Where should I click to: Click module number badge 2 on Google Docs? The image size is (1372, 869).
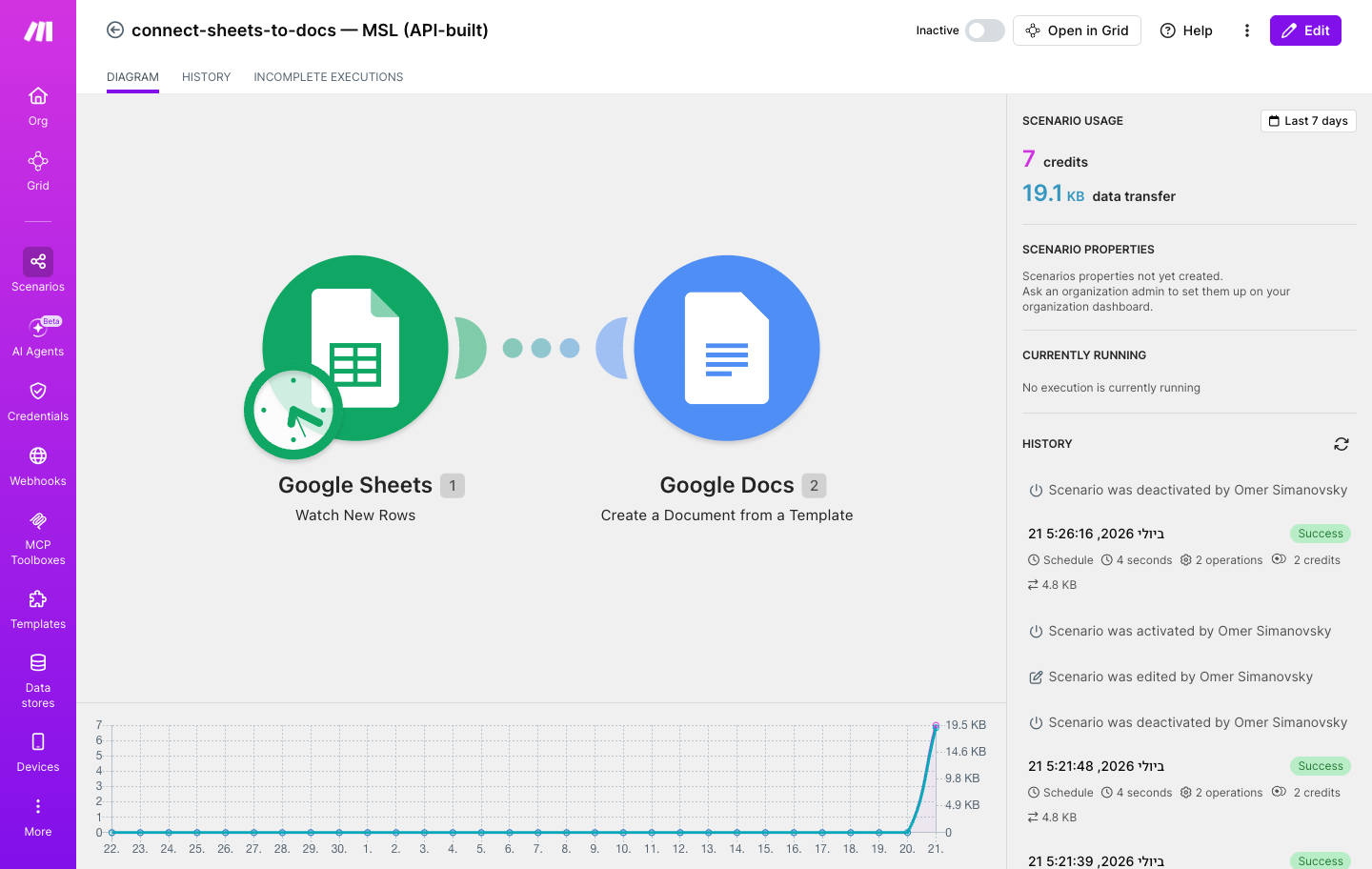point(814,486)
